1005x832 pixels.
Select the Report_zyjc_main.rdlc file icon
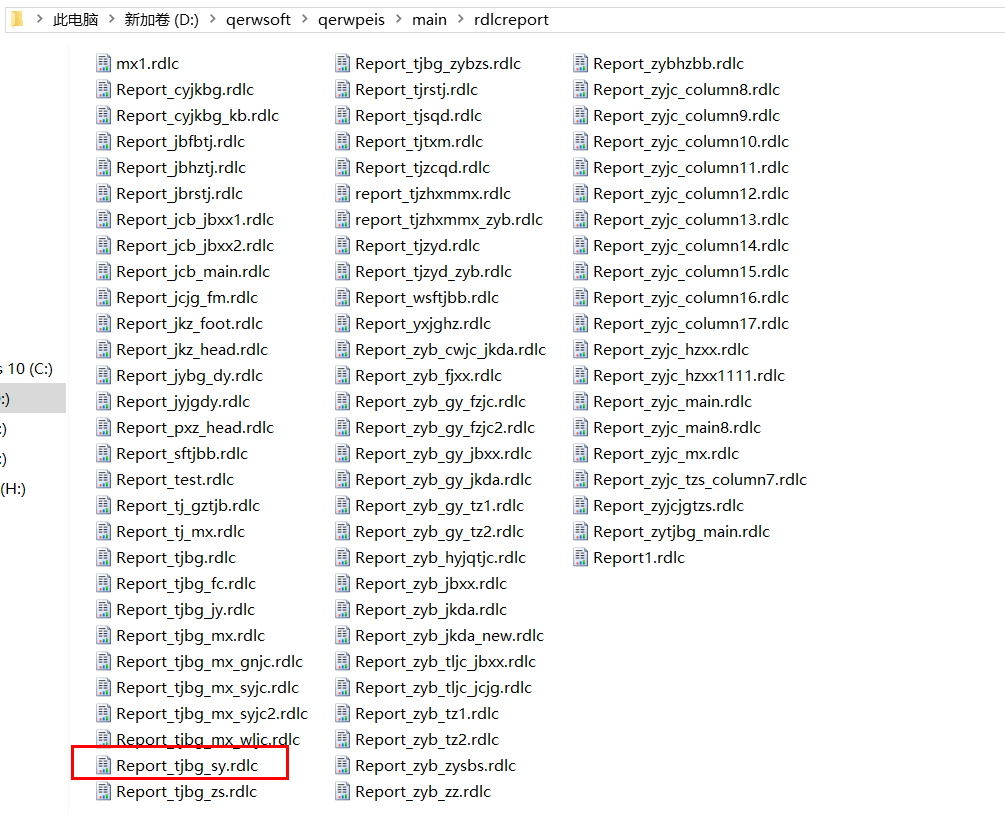click(x=581, y=402)
